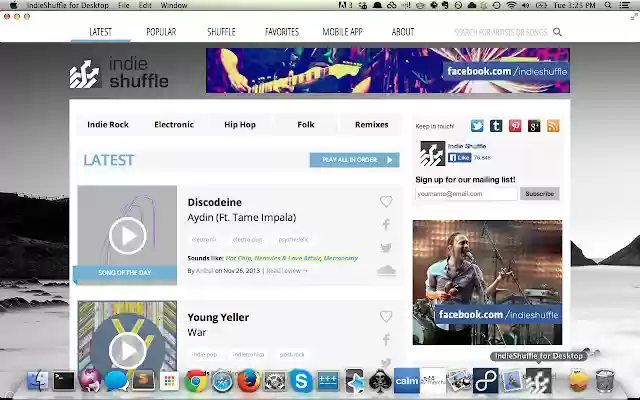
Task: Share Discodeine track on Twitter
Action: 386,247
